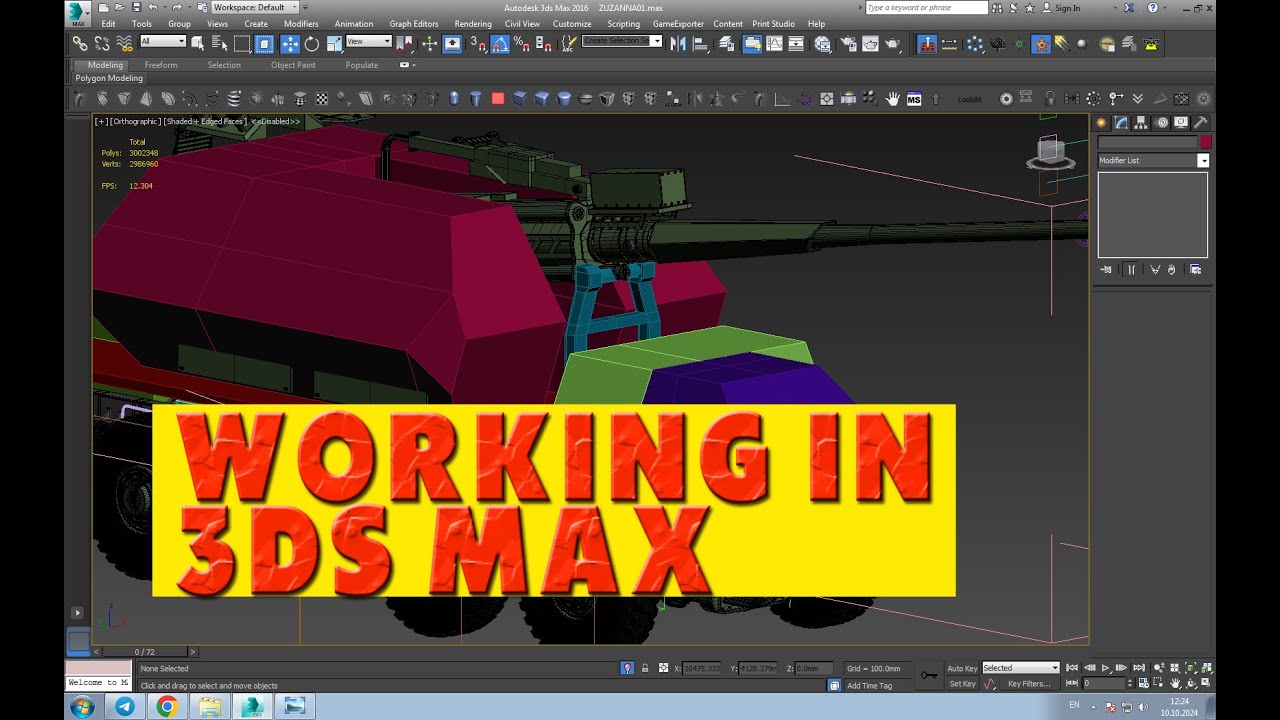Open Key Filters dialog
Image resolution: width=1280 pixels, height=720 pixels.
coord(1029,684)
